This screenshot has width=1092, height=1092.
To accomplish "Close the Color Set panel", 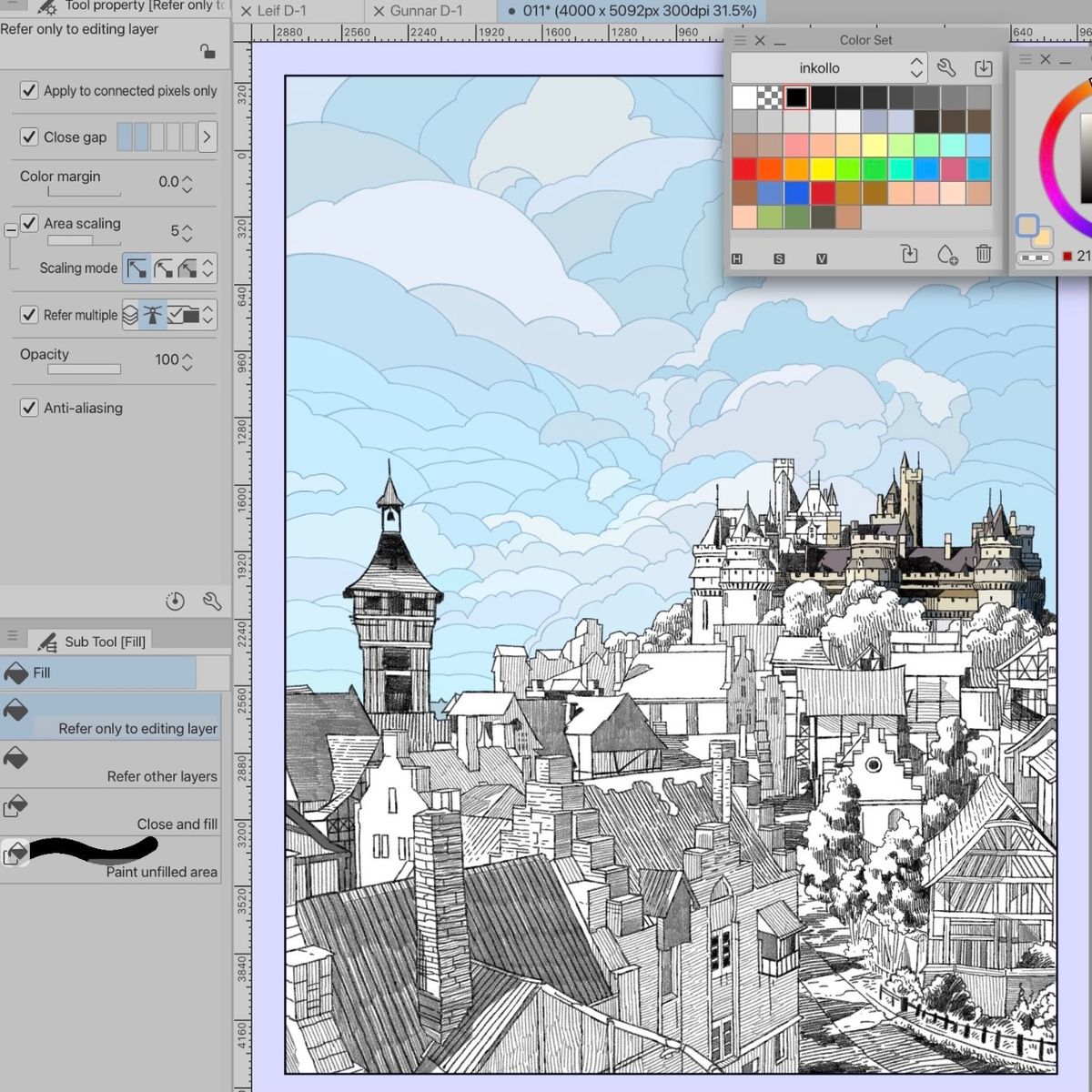I will point(761,40).
